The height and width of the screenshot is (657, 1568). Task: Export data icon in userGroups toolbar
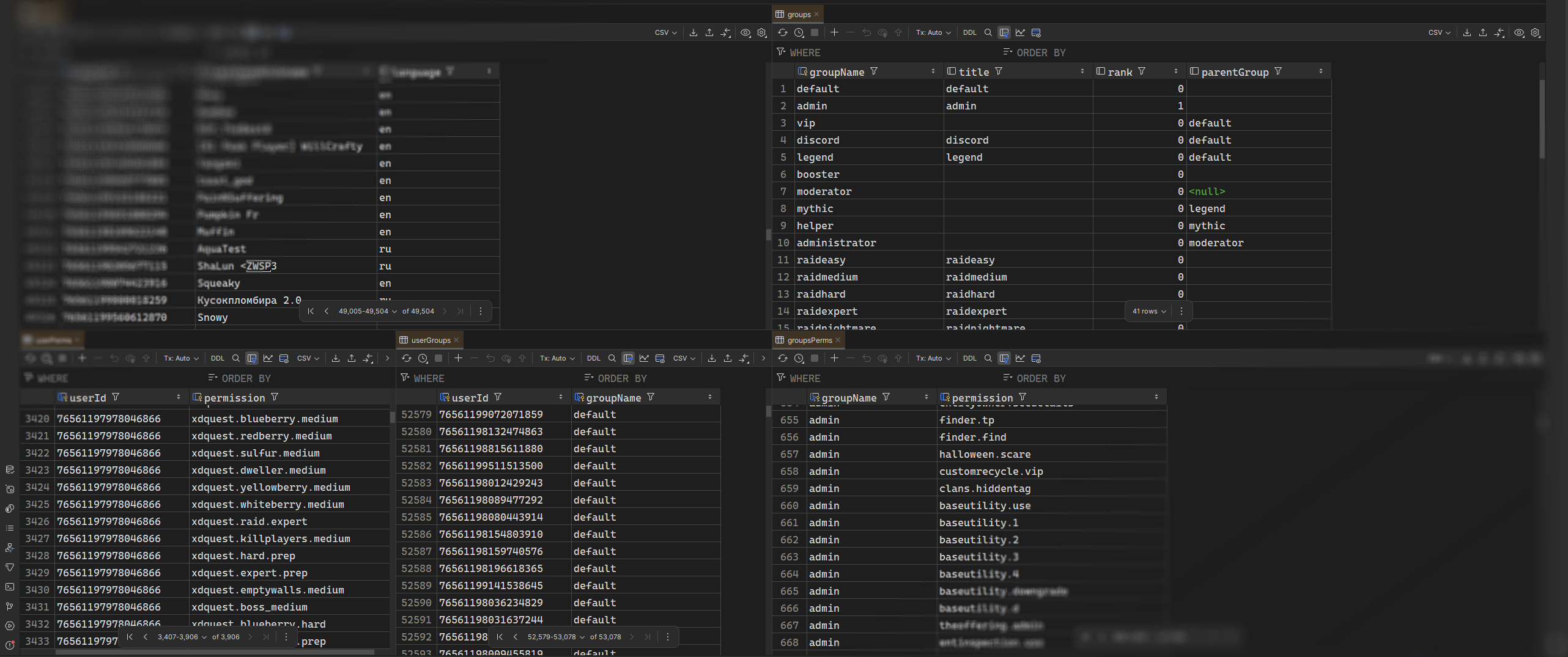712,358
